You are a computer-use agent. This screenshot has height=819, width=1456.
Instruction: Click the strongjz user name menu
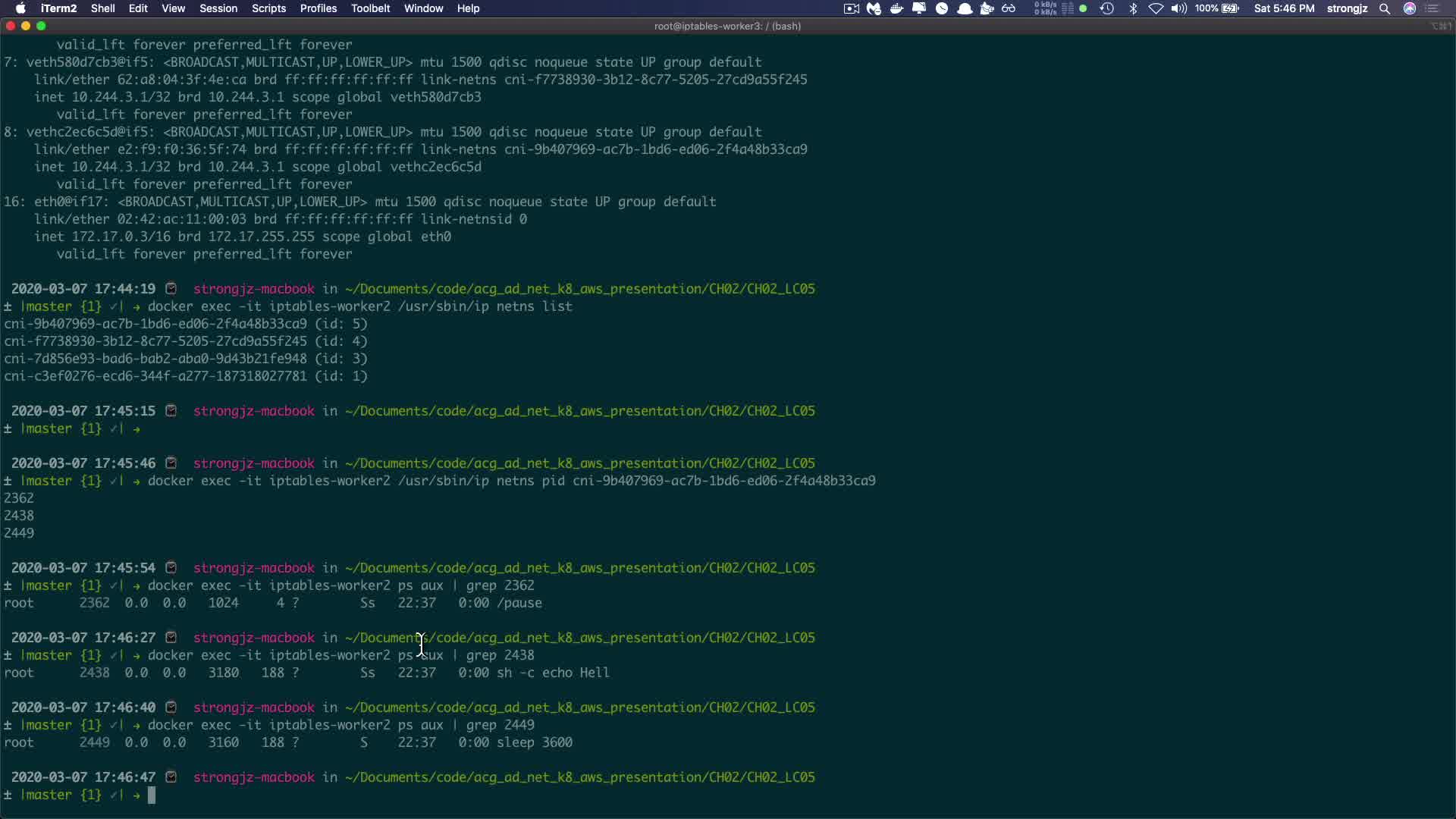[x=1347, y=8]
